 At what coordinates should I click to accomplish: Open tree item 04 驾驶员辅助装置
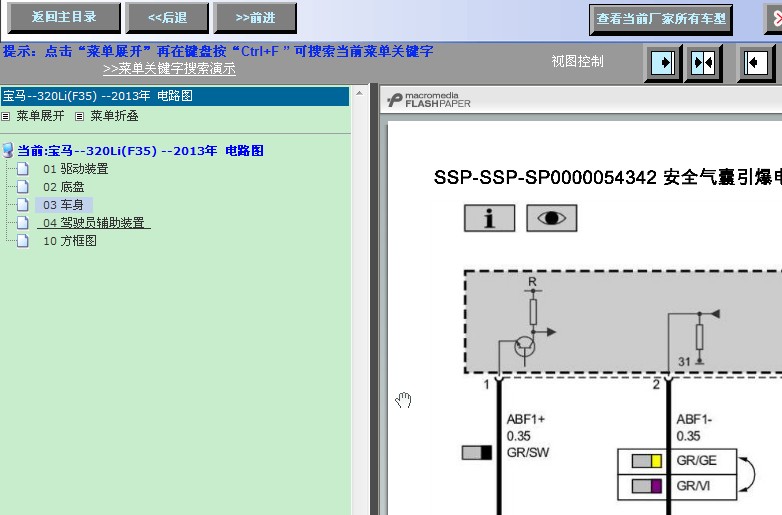point(94,223)
